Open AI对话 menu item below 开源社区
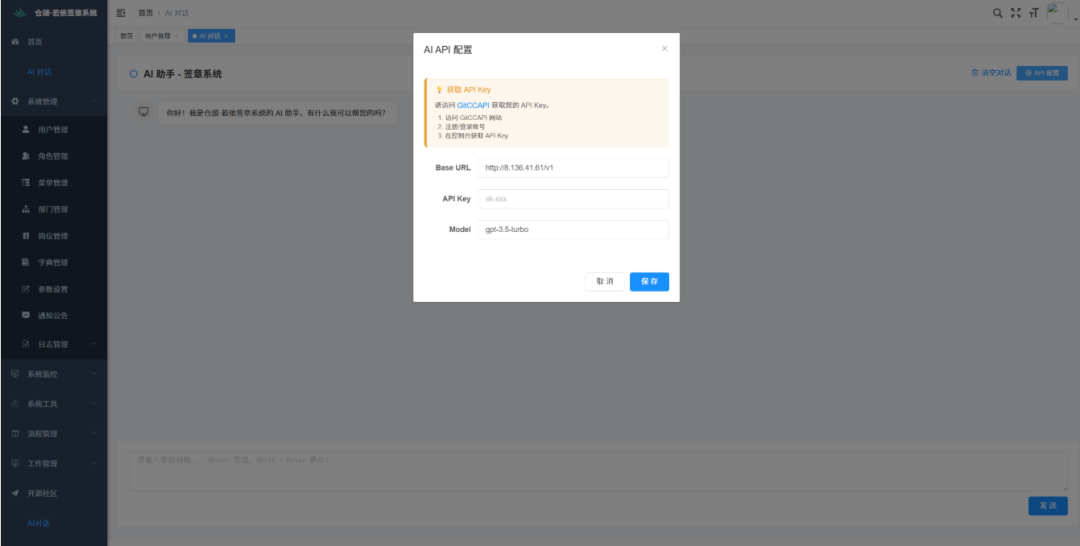The height and width of the screenshot is (546, 1080). pos(39,523)
